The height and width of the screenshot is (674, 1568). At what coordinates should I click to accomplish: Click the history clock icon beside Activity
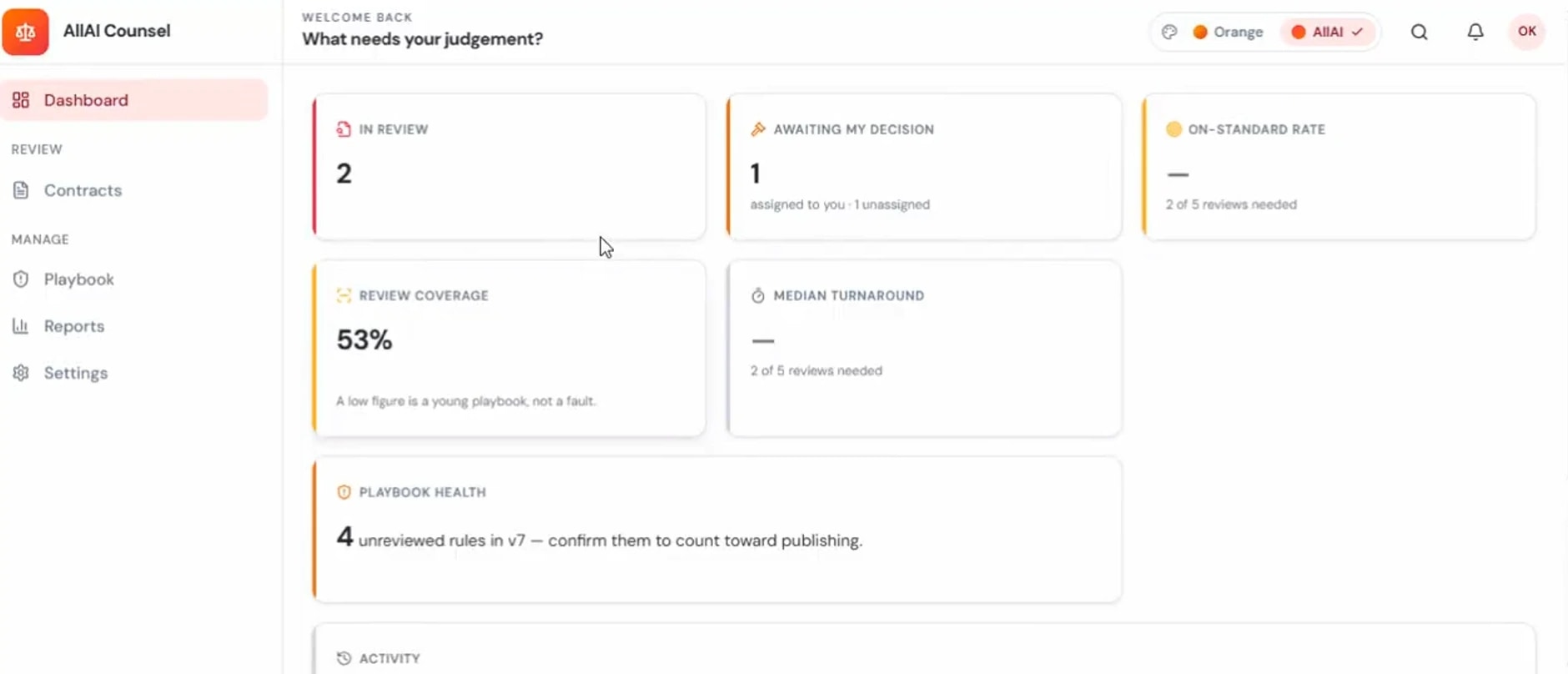coord(344,658)
